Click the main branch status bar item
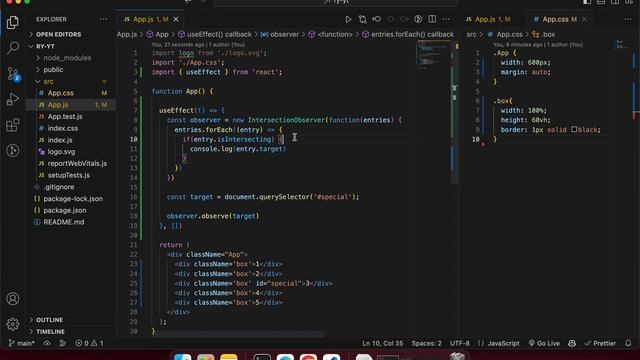The image size is (640, 360). [21, 343]
